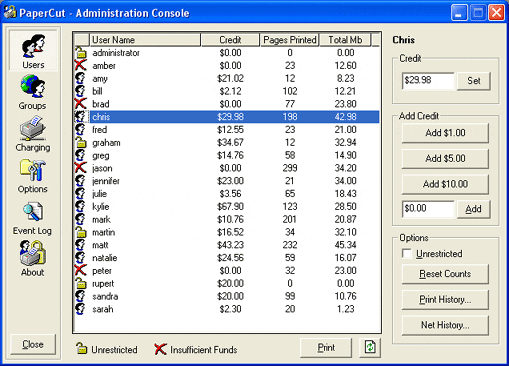This screenshot has width=509, height=366.
Task: Click the Add $5.00 button
Action: coord(445,159)
